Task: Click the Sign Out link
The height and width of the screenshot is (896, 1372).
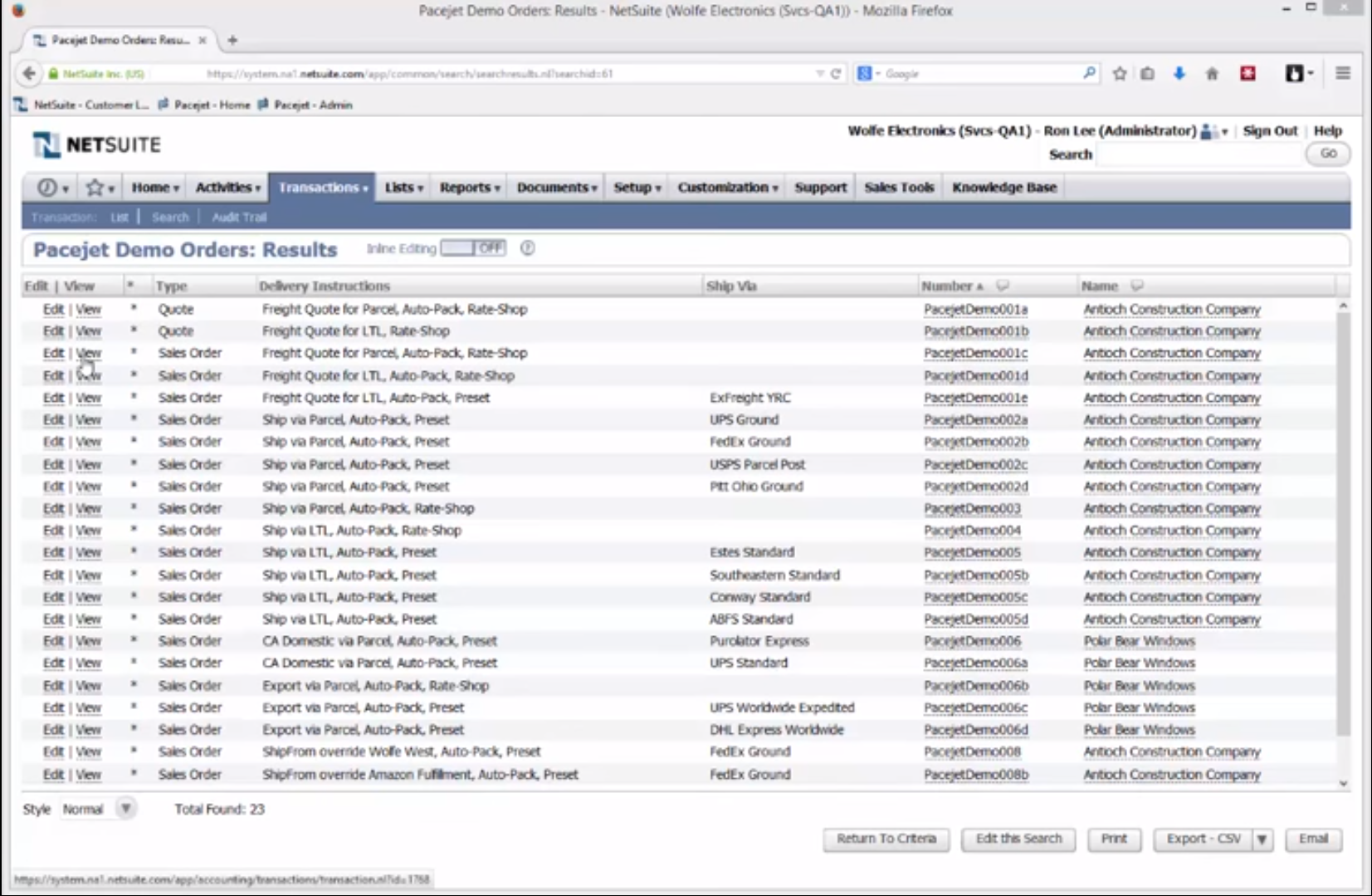Action: [x=1270, y=131]
